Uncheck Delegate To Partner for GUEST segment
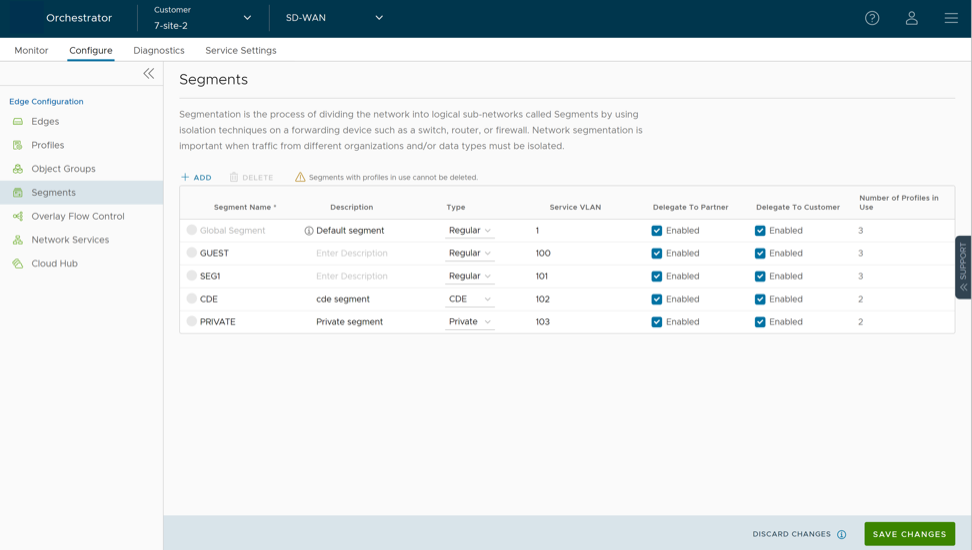Screen dimensions: 972x550 point(657,254)
